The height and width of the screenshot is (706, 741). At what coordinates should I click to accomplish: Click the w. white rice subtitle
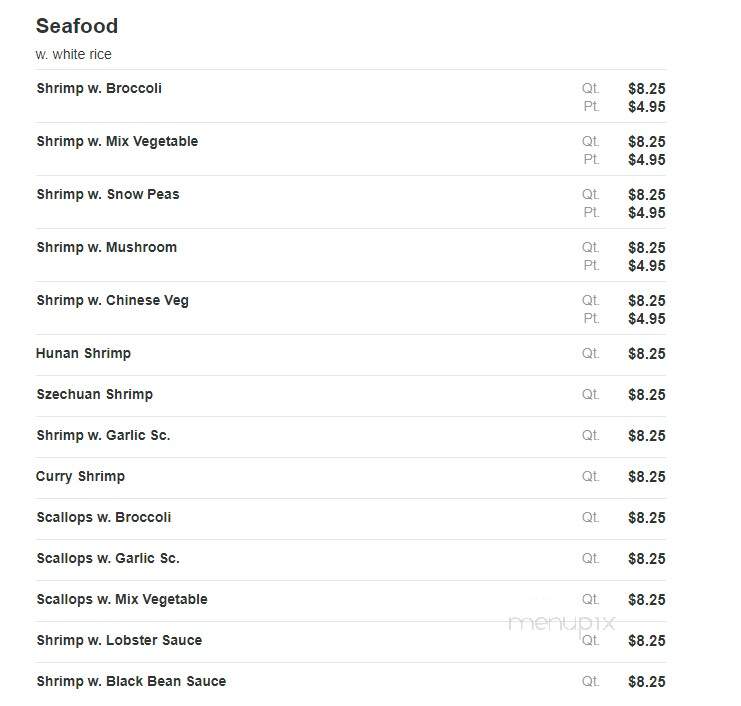click(x=73, y=54)
